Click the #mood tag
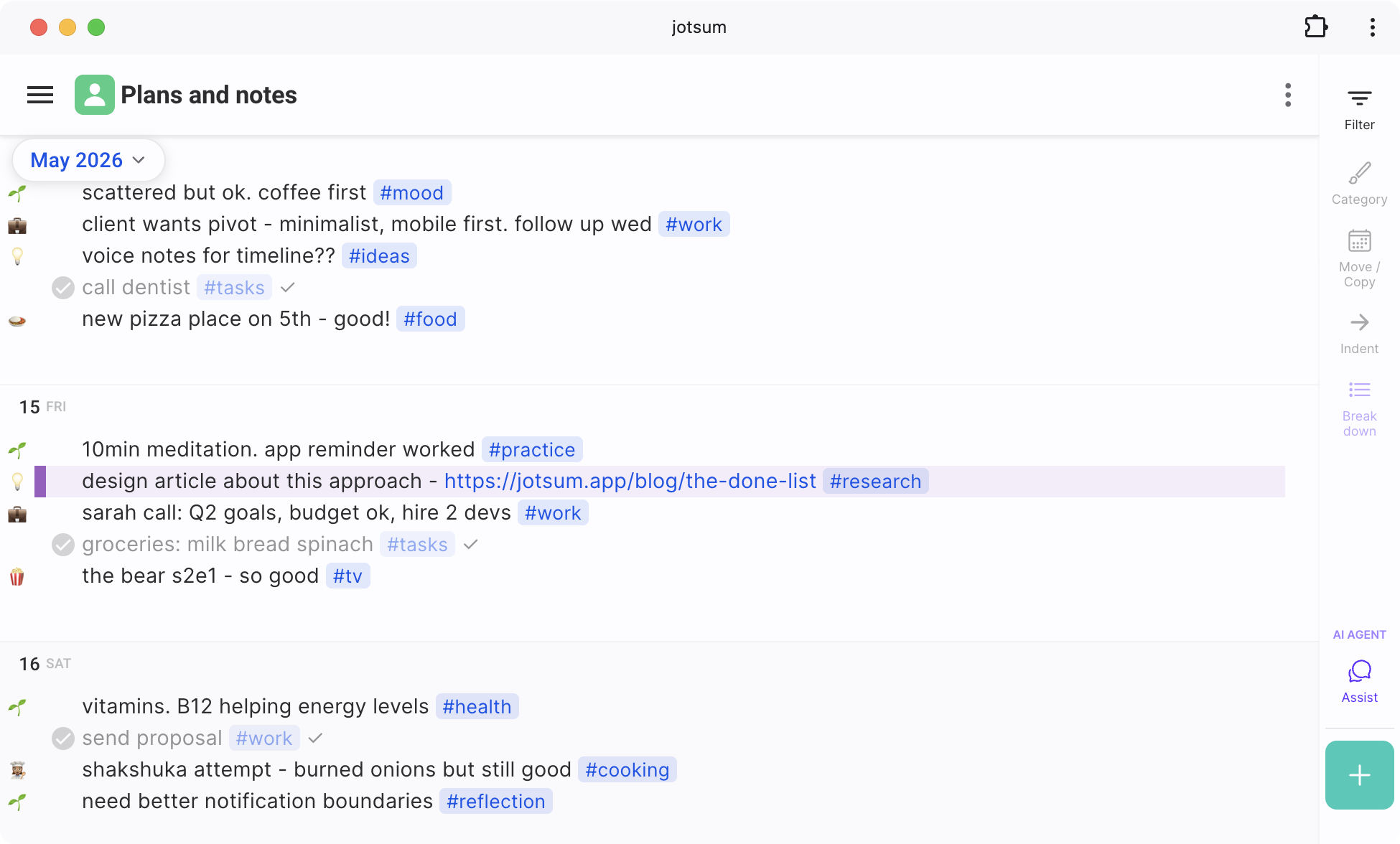The width and height of the screenshot is (1400, 844). pyautogui.click(x=412, y=192)
